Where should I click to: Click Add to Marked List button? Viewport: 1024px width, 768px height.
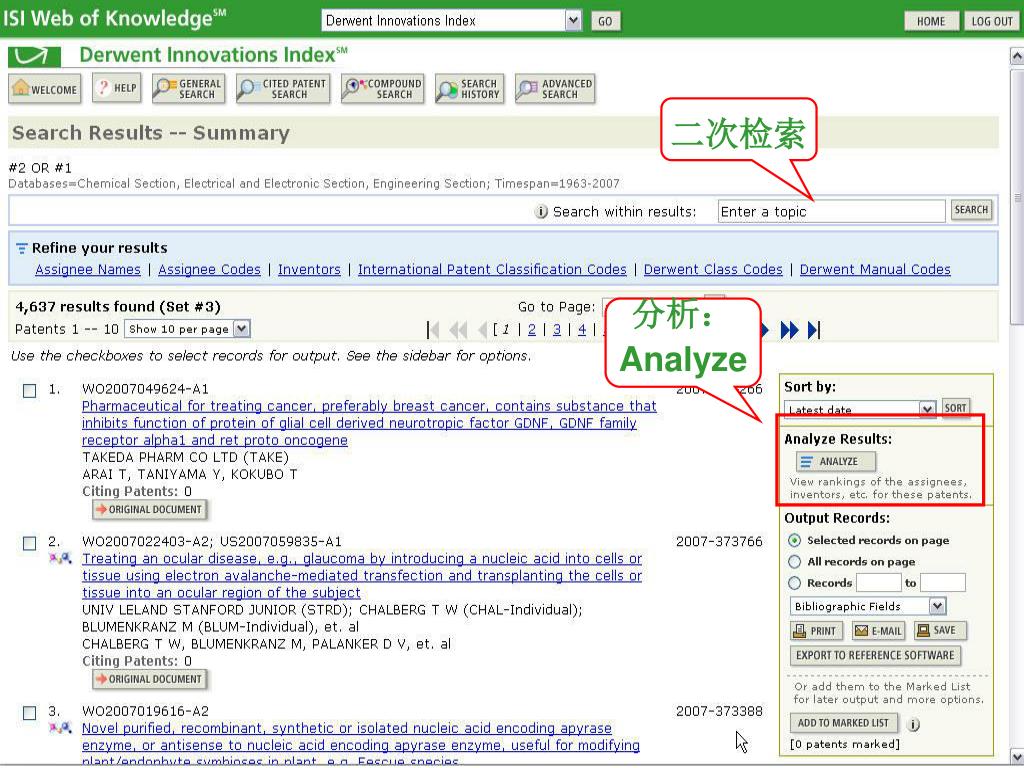[x=843, y=724]
